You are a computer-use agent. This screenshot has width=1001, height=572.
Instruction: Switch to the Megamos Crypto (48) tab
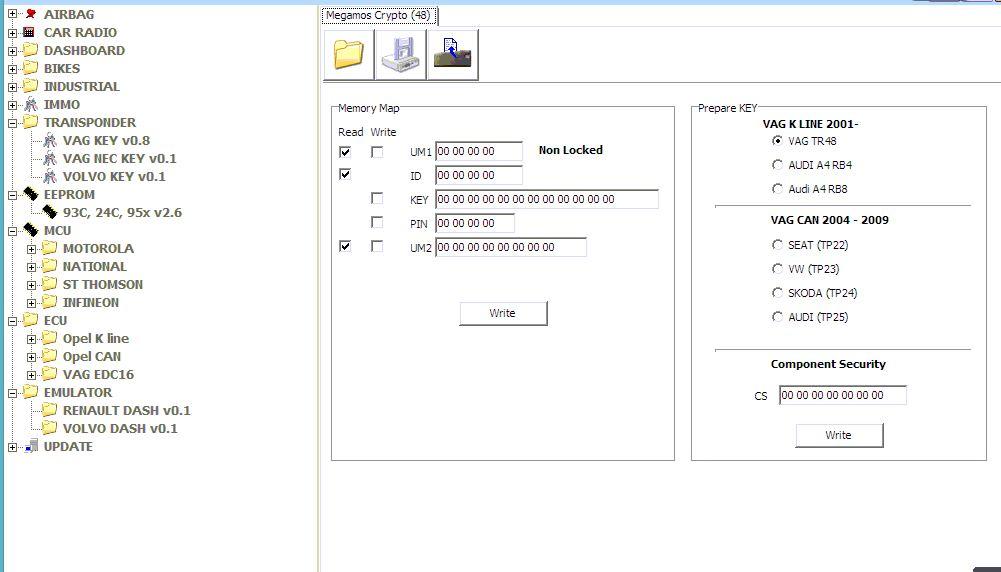(x=378, y=15)
